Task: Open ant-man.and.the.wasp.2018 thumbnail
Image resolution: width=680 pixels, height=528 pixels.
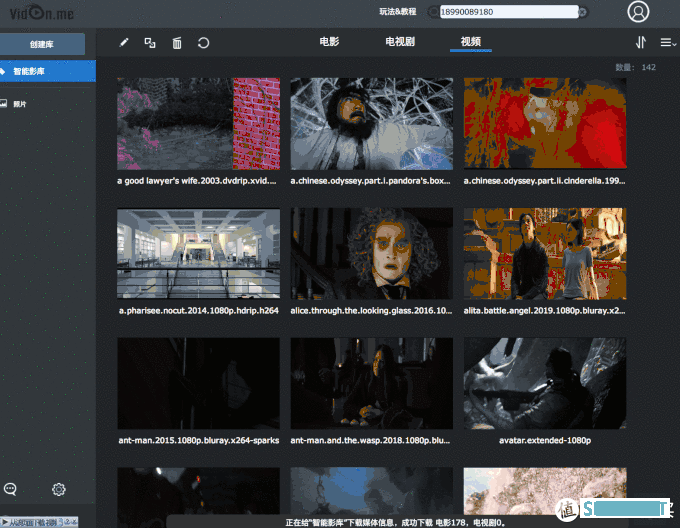Action: point(372,384)
